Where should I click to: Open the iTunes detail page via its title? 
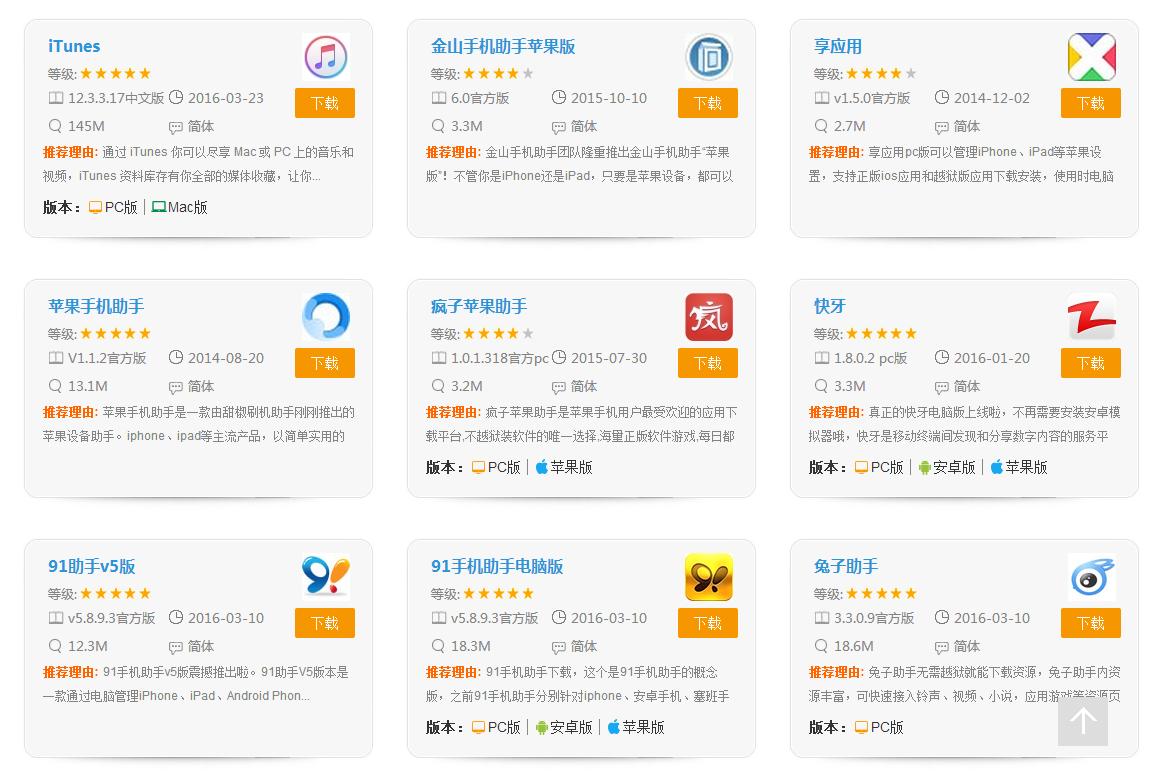pos(74,46)
